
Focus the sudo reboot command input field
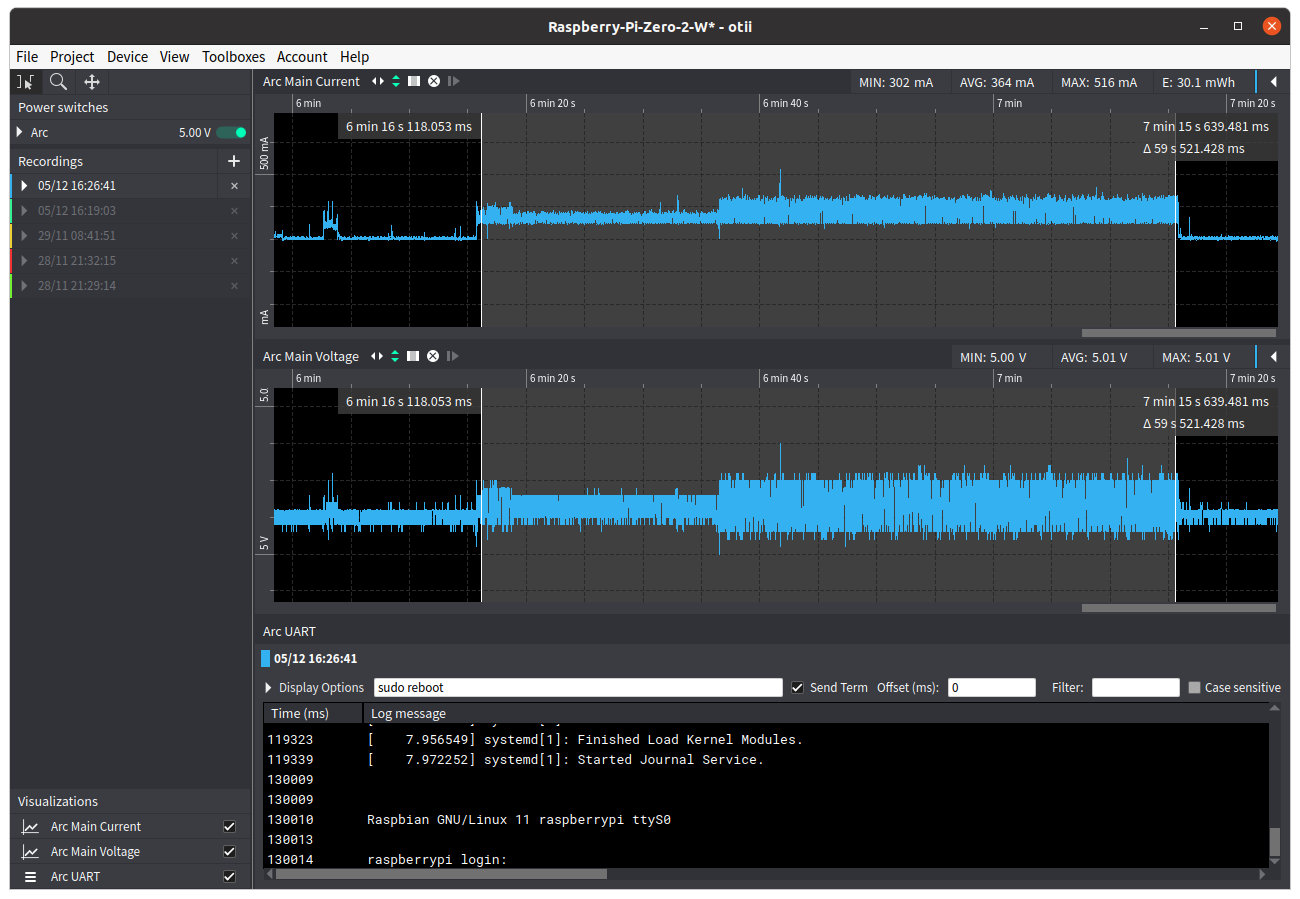point(578,688)
